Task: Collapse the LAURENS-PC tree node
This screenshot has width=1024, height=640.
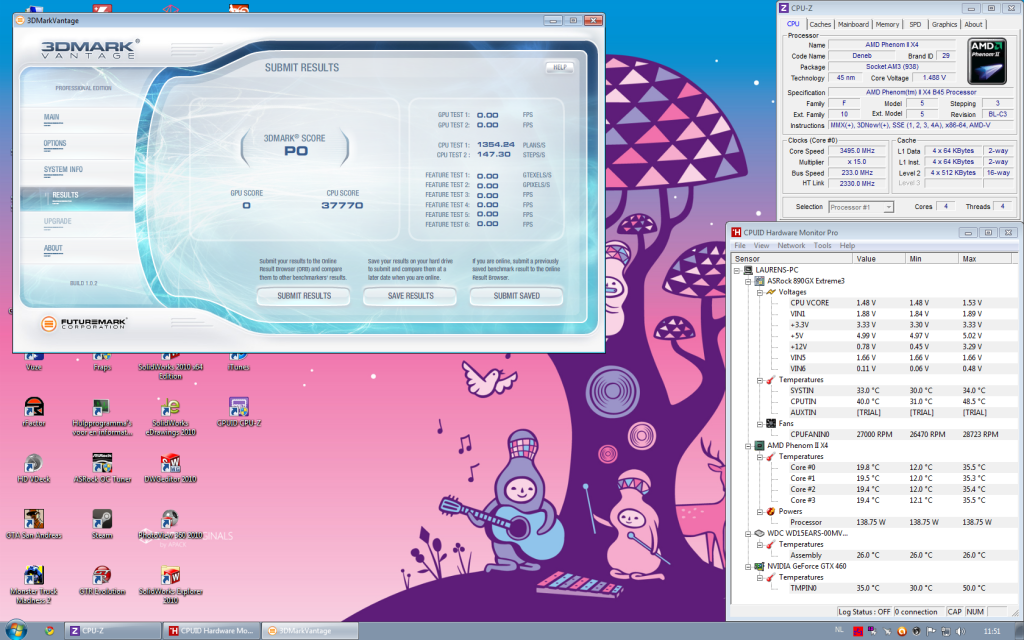Action: click(737, 270)
